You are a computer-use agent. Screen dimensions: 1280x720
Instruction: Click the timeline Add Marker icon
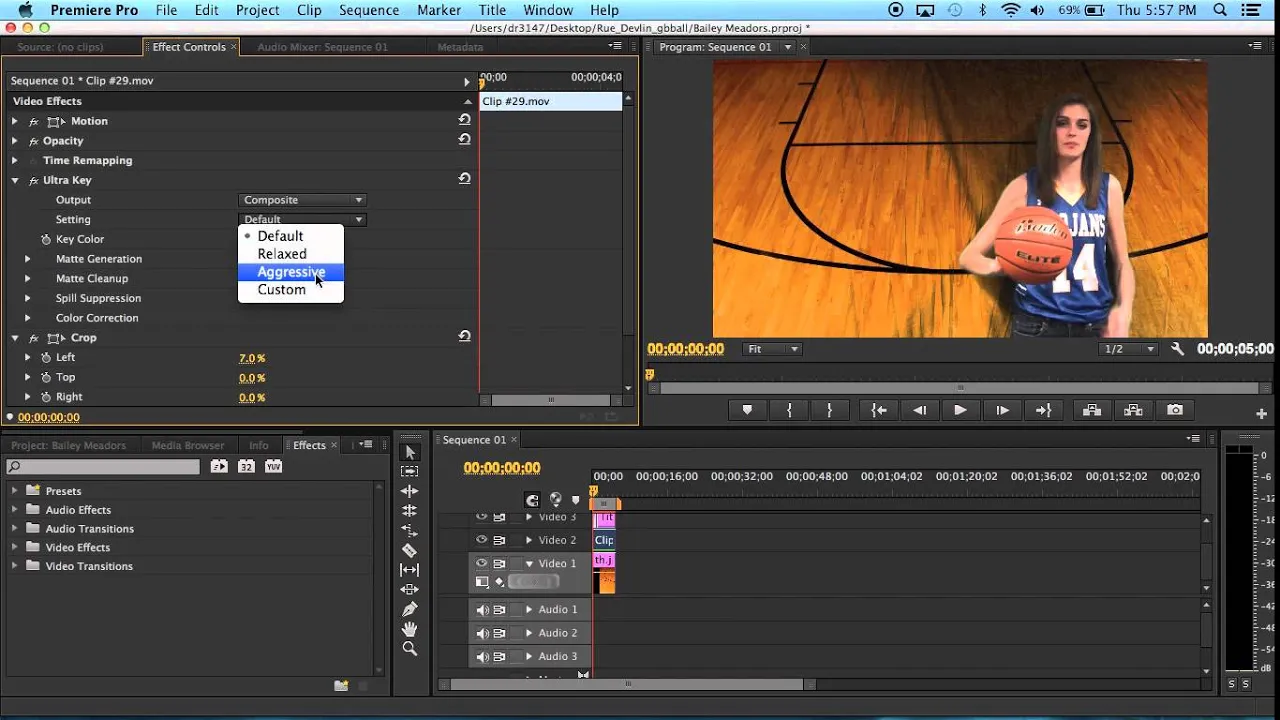point(575,500)
